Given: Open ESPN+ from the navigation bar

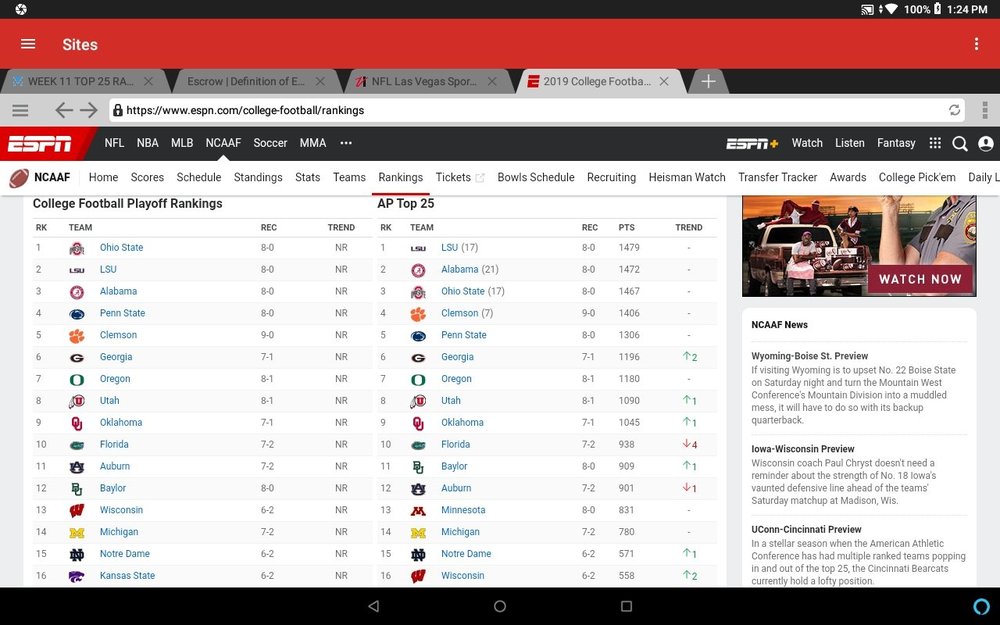Looking at the screenshot, I should (752, 143).
